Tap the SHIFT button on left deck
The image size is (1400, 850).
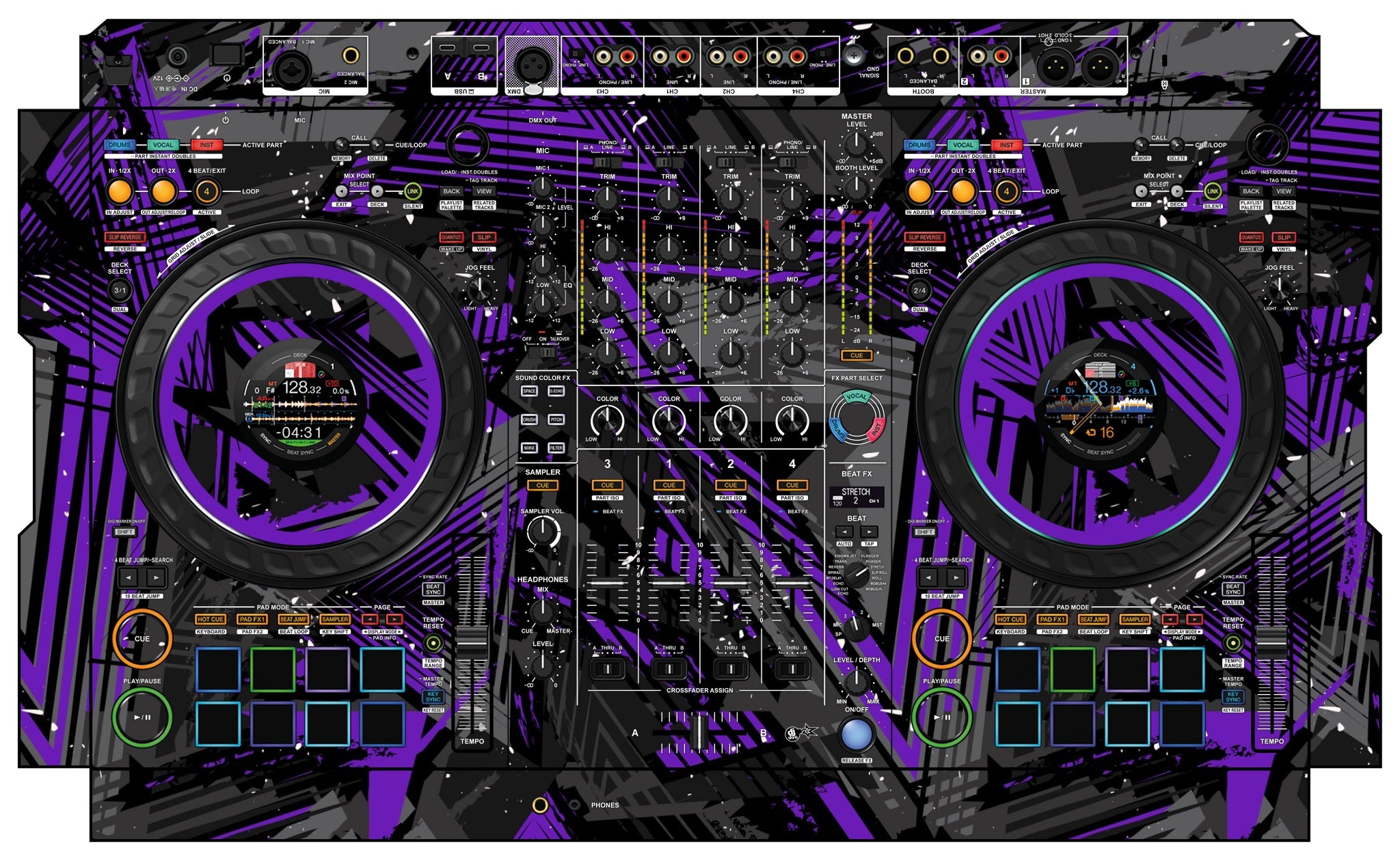(x=124, y=532)
